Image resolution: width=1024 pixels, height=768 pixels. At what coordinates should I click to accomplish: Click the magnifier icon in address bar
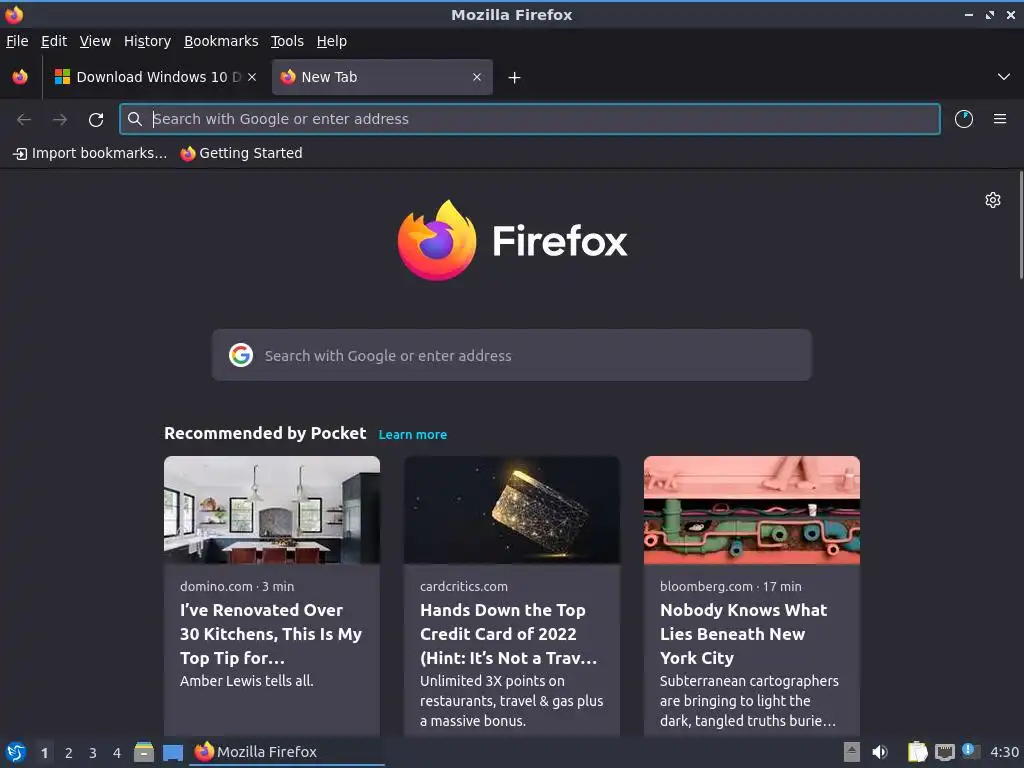point(135,119)
